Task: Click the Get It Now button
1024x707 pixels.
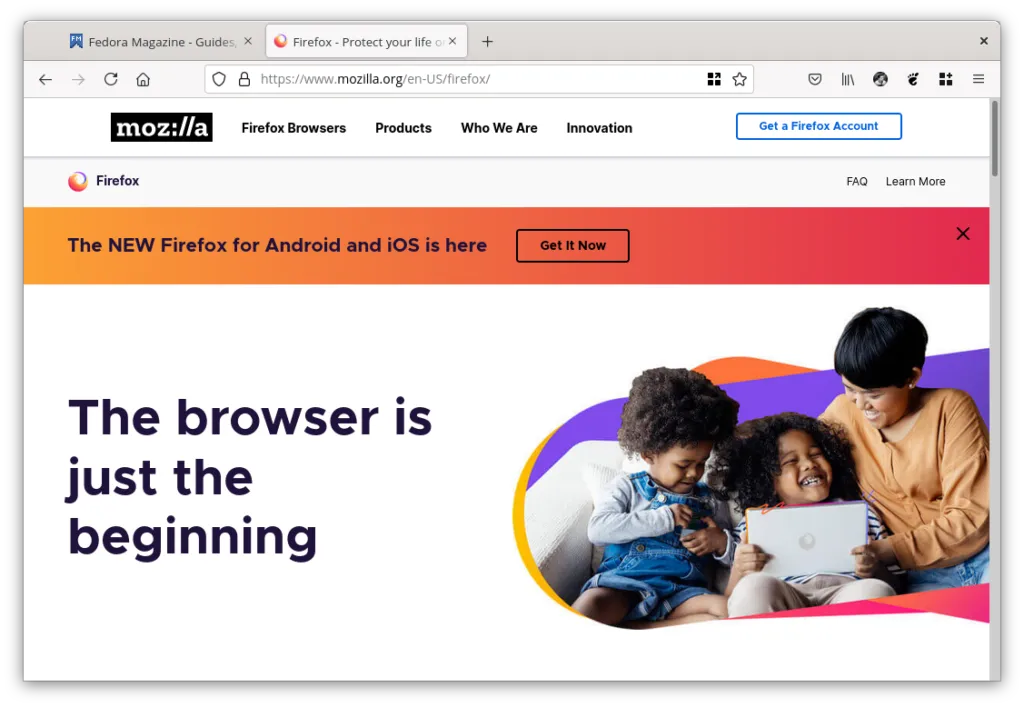Action: pyautogui.click(x=573, y=245)
